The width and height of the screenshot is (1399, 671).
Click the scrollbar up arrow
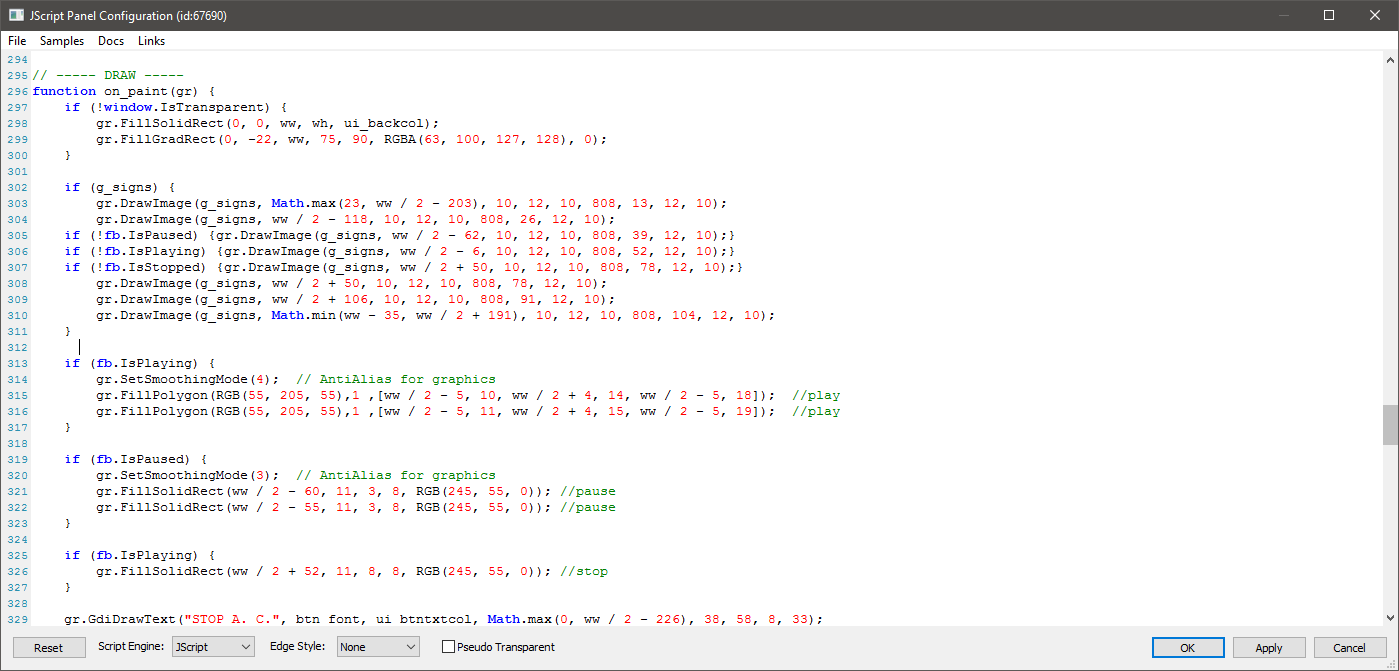point(1389,59)
